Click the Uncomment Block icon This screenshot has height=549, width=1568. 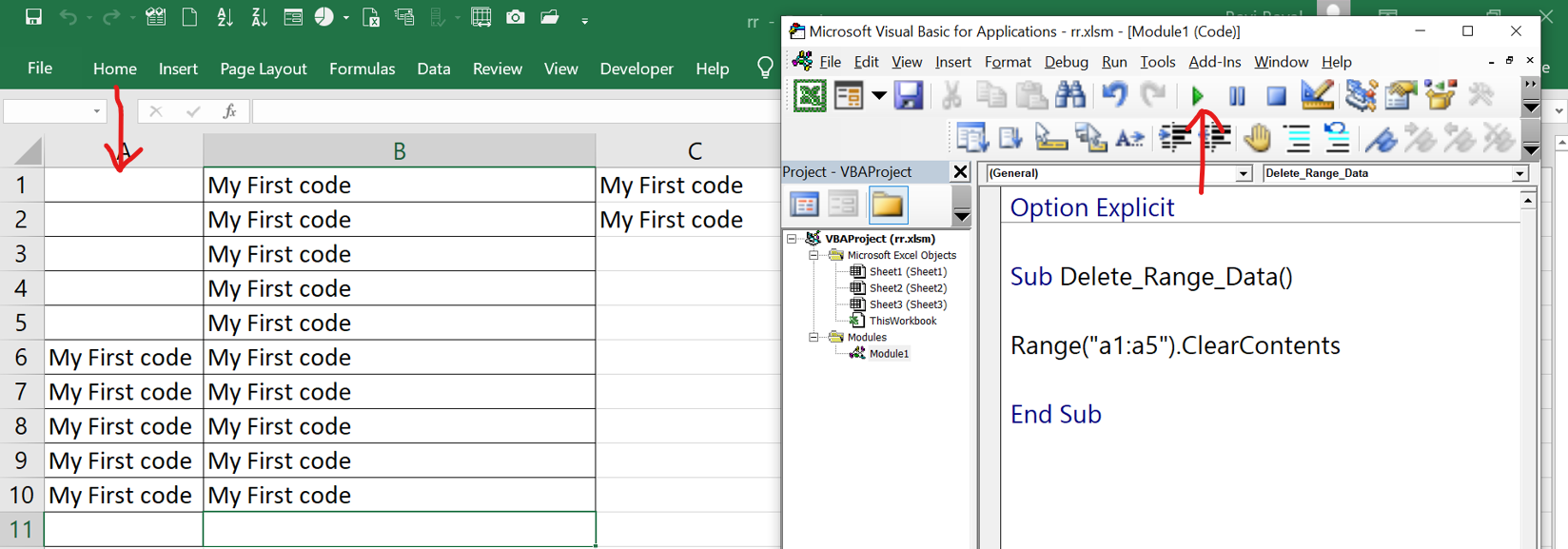pyautogui.click(x=1337, y=138)
